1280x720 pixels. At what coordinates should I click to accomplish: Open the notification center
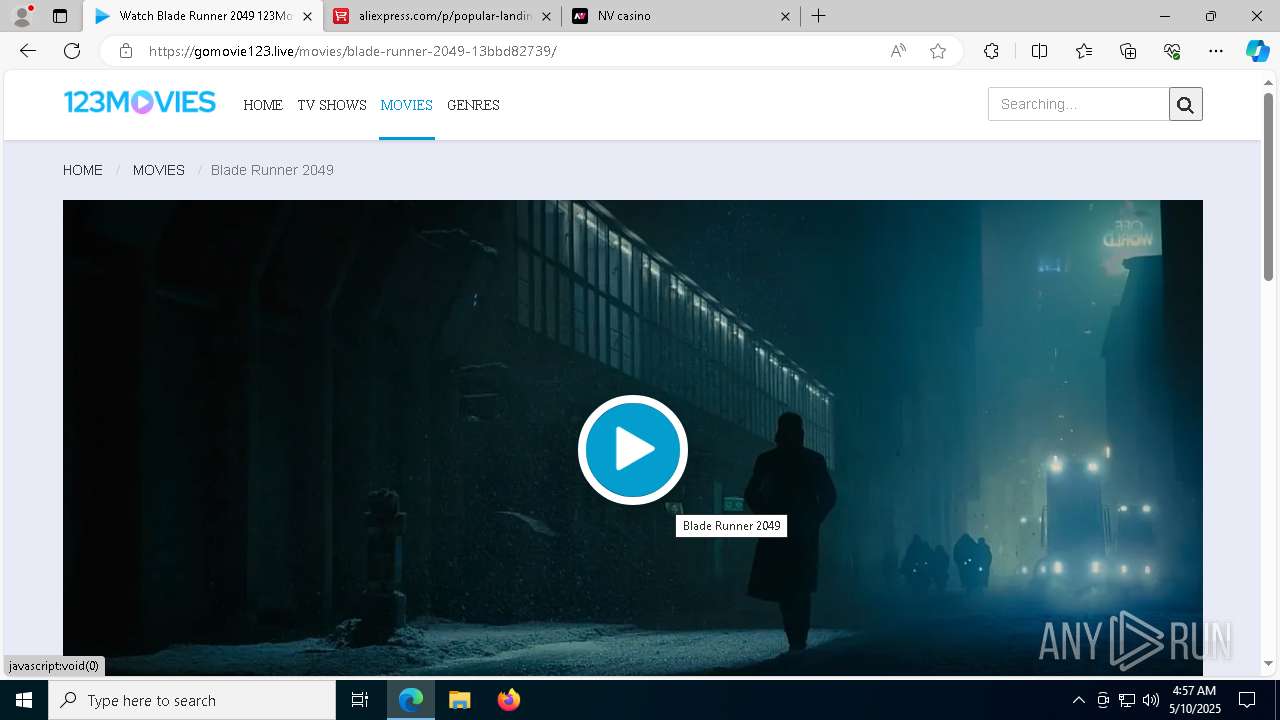(1247, 700)
